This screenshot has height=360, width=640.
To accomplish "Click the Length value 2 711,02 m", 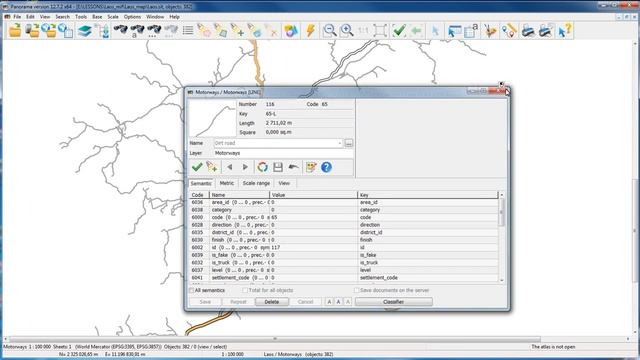I will (x=279, y=123).
